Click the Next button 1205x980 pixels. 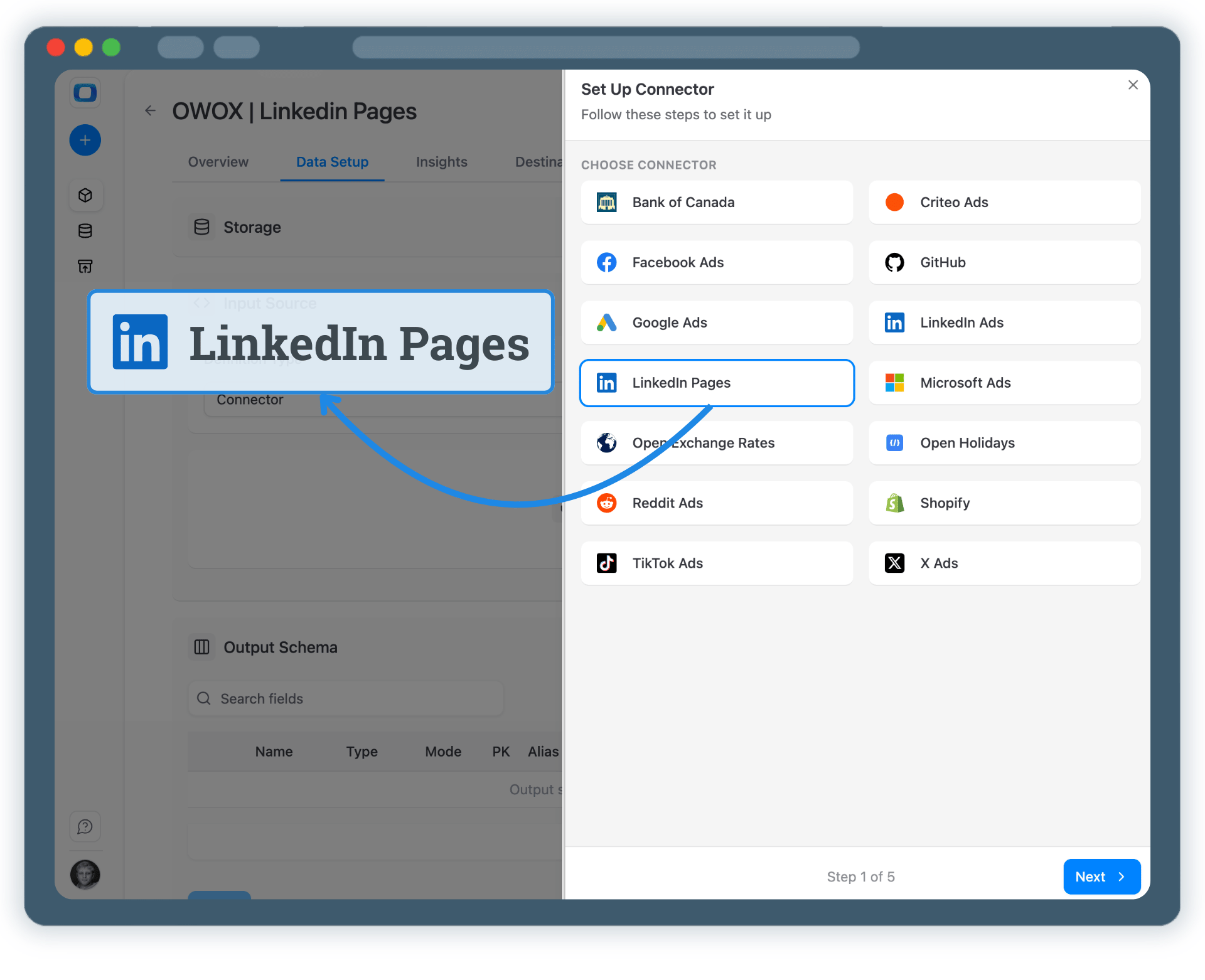1101,876
